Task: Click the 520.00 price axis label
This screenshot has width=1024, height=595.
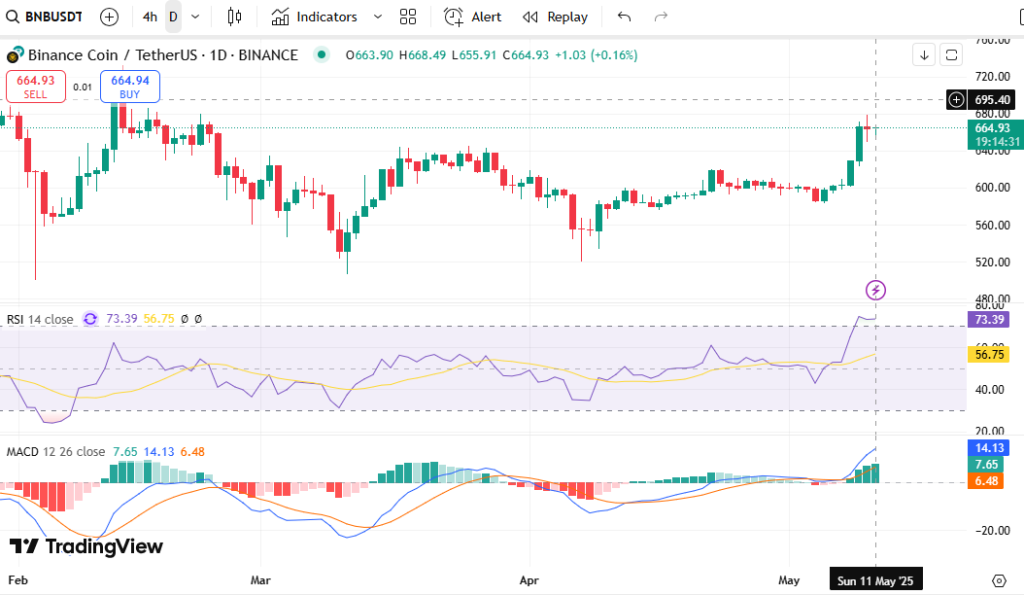Action: point(992,262)
